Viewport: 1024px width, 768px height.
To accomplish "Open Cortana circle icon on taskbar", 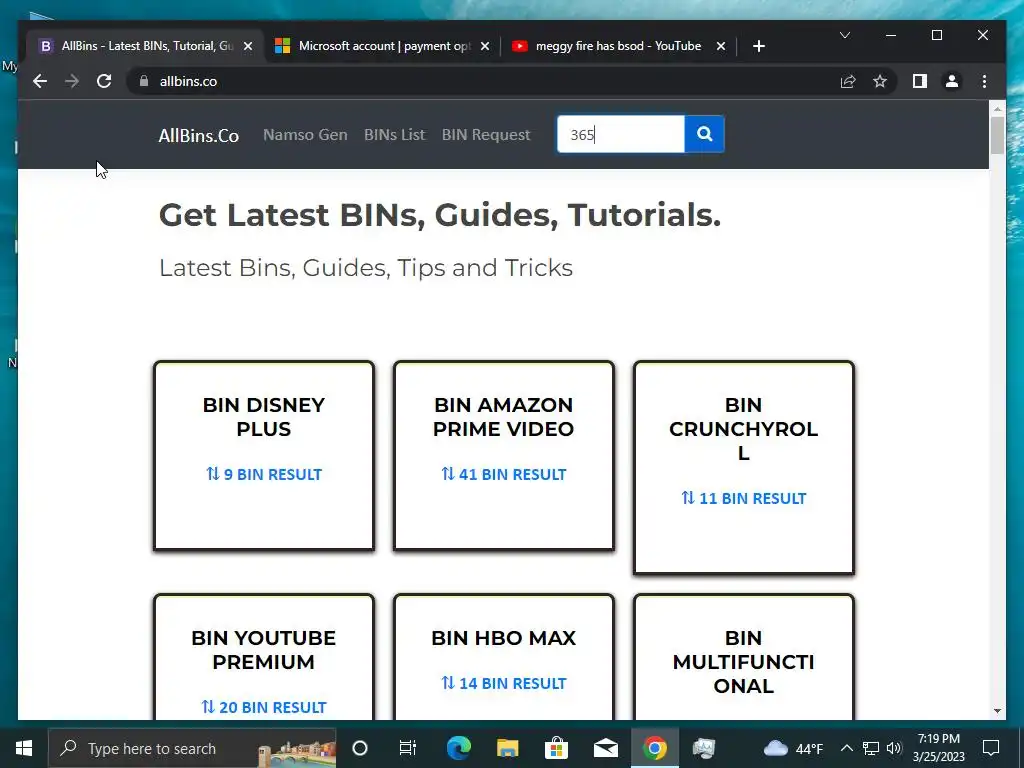I will [360, 748].
